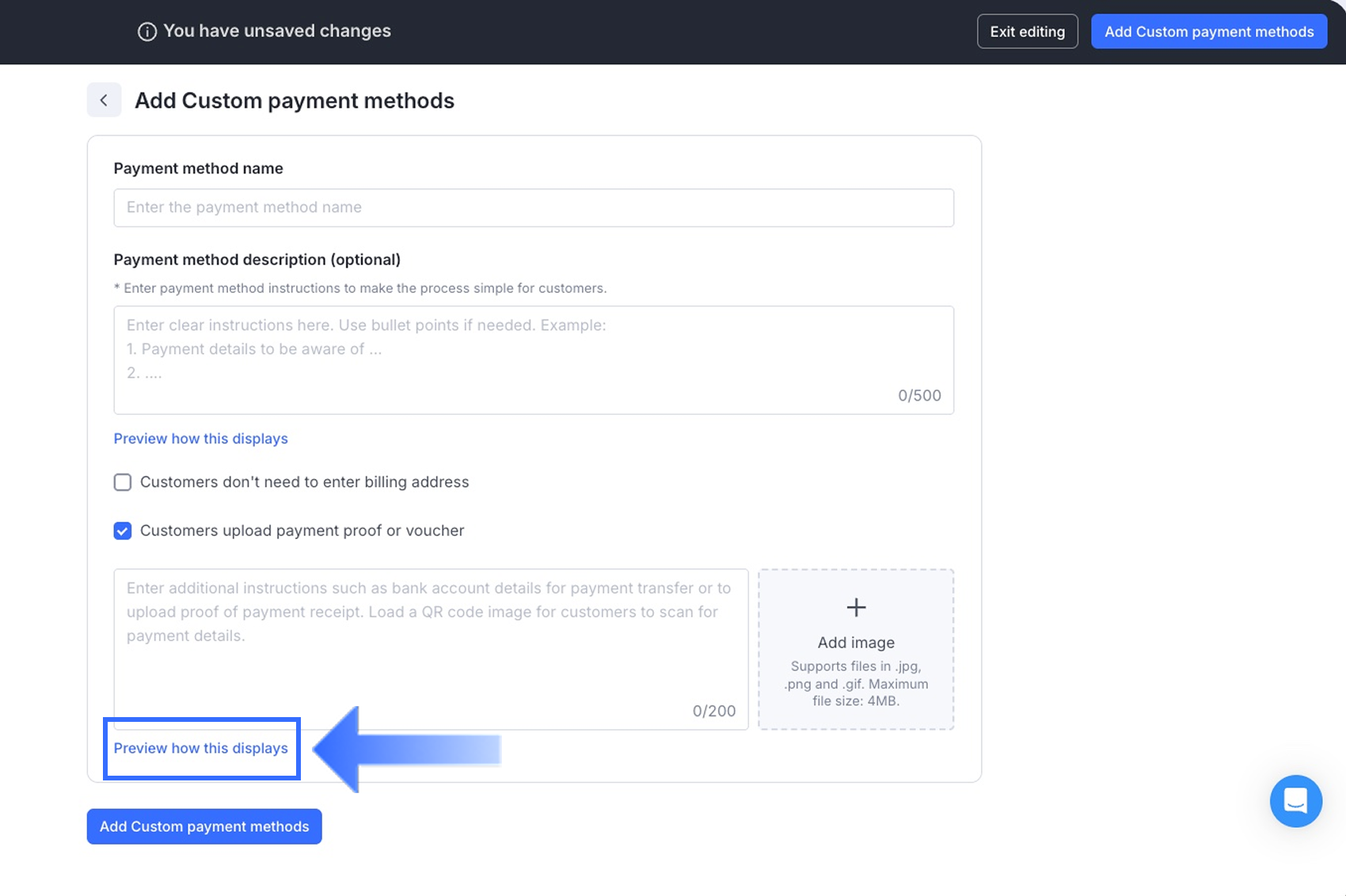Click "Payment method description (optional)" label

[257, 260]
